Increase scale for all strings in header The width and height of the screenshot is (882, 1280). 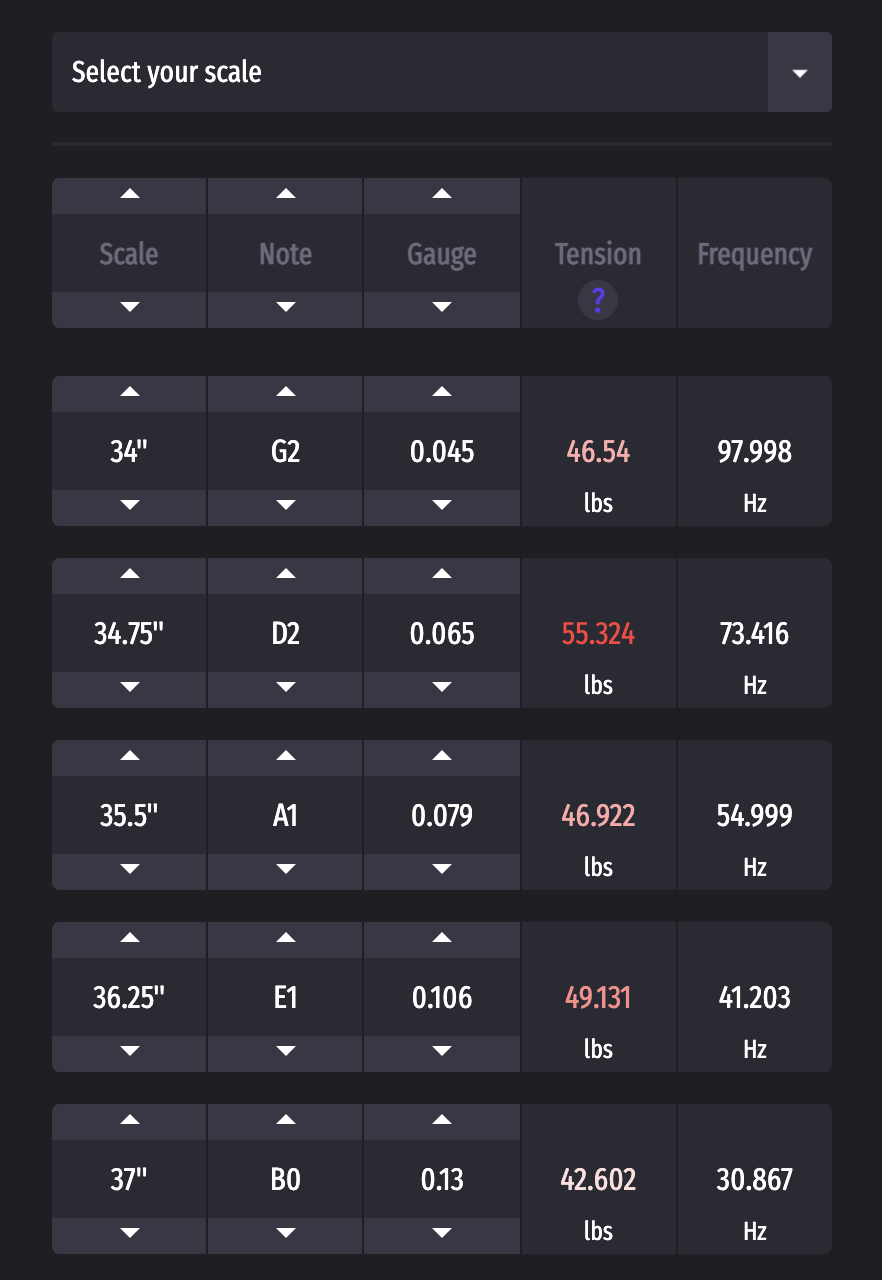pyautogui.click(x=129, y=195)
